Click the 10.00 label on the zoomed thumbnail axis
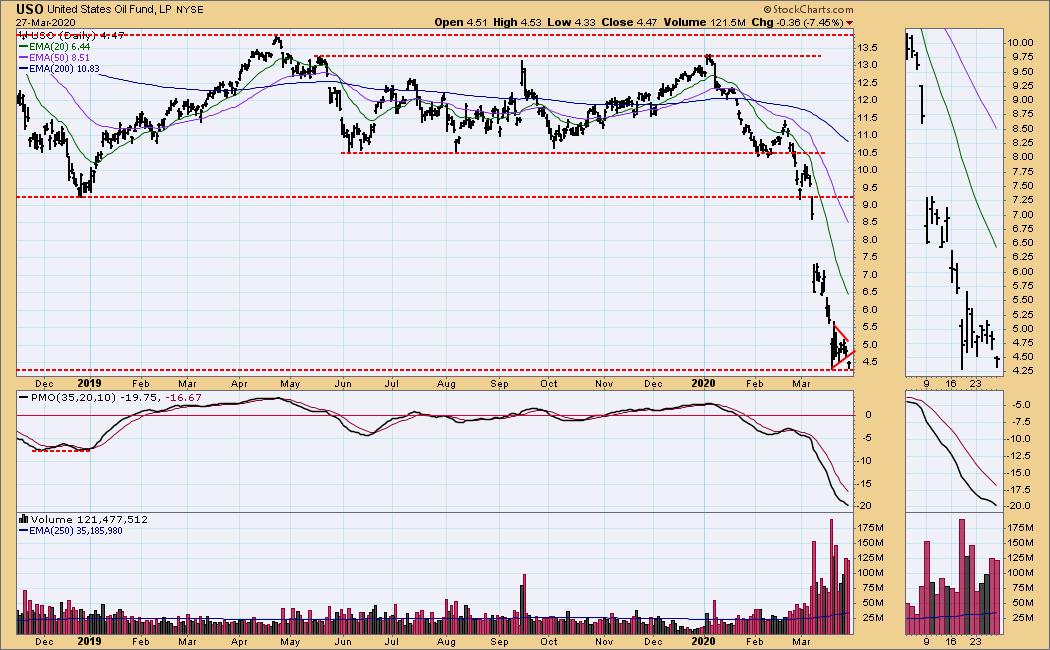This screenshot has width=1050, height=650. click(x=1020, y=42)
